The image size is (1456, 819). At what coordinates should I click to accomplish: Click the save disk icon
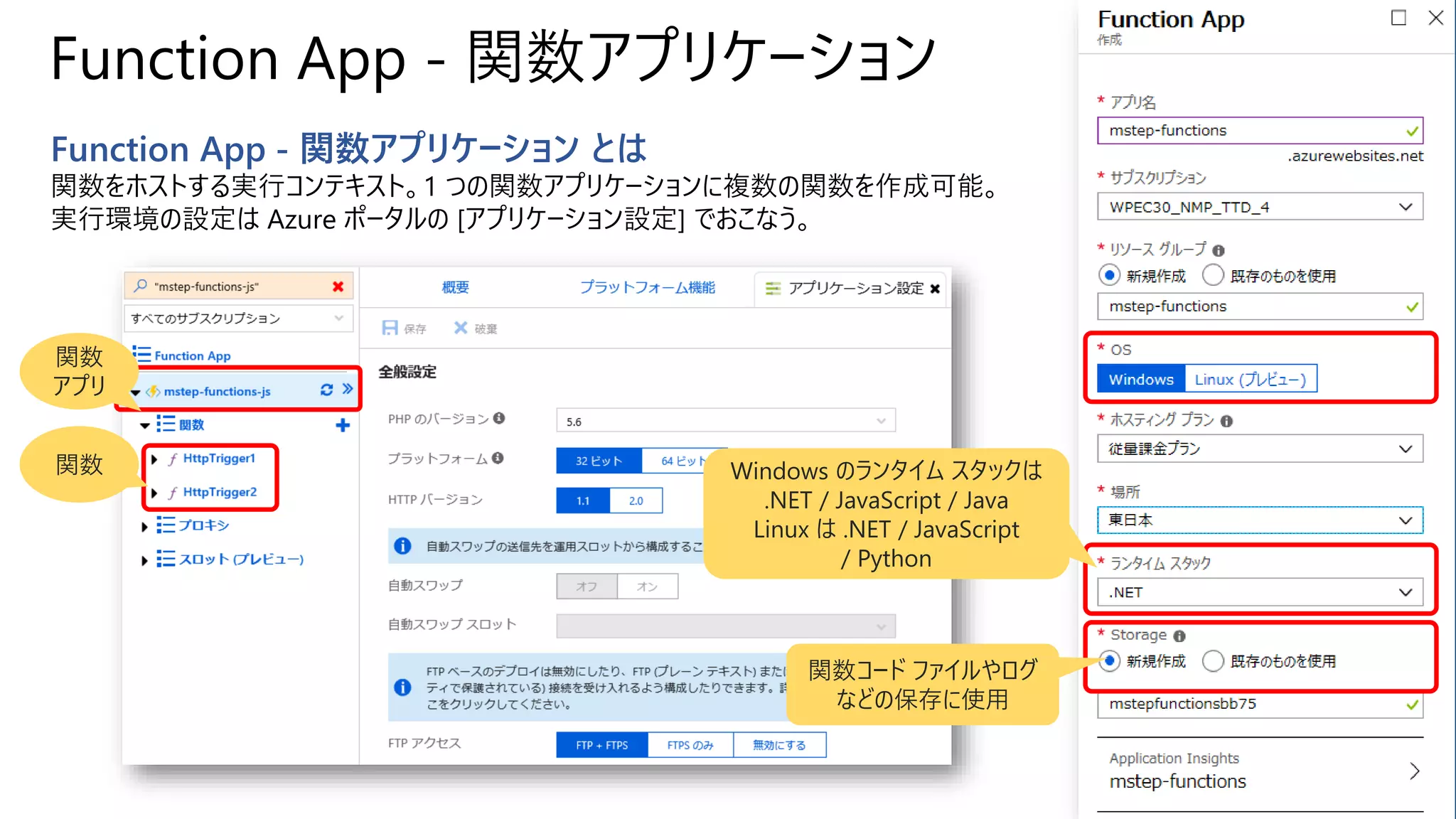pyautogui.click(x=390, y=328)
